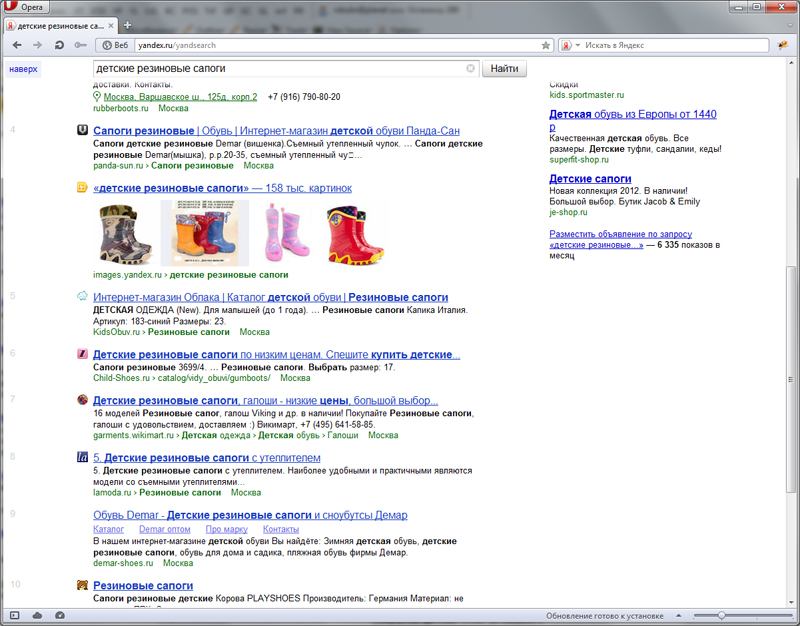Click the pink favicon of the Child-Shoes.ru result
800x626 pixels.
click(82, 354)
